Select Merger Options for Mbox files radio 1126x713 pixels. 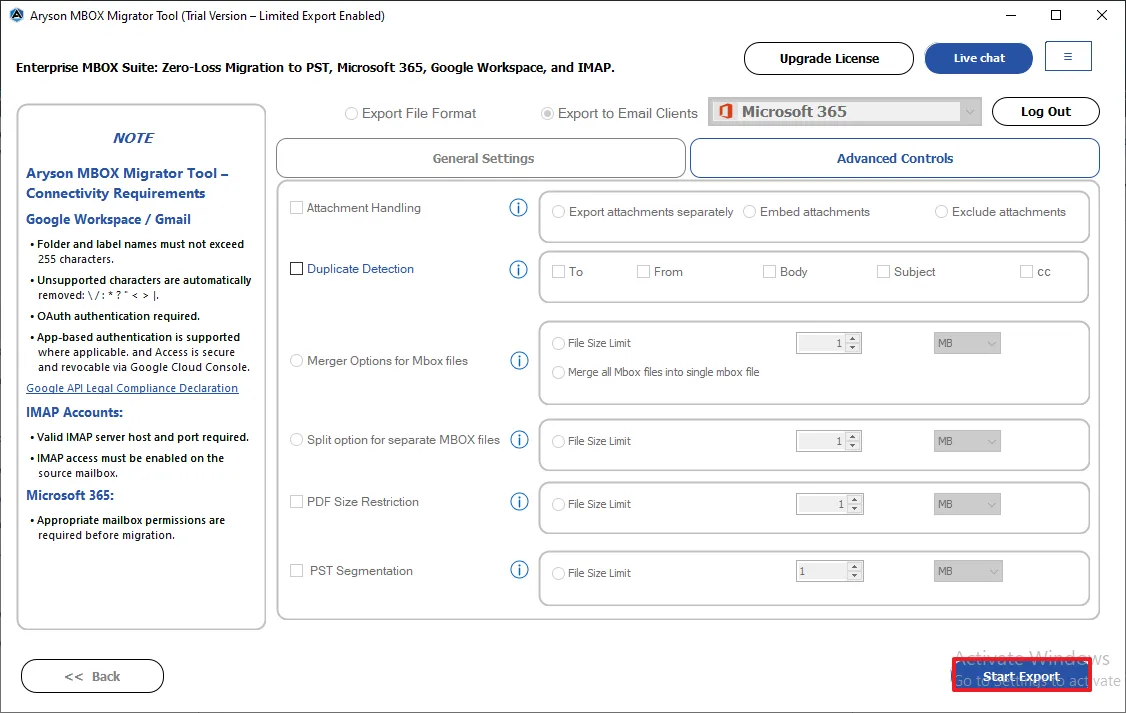click(296, 360)
